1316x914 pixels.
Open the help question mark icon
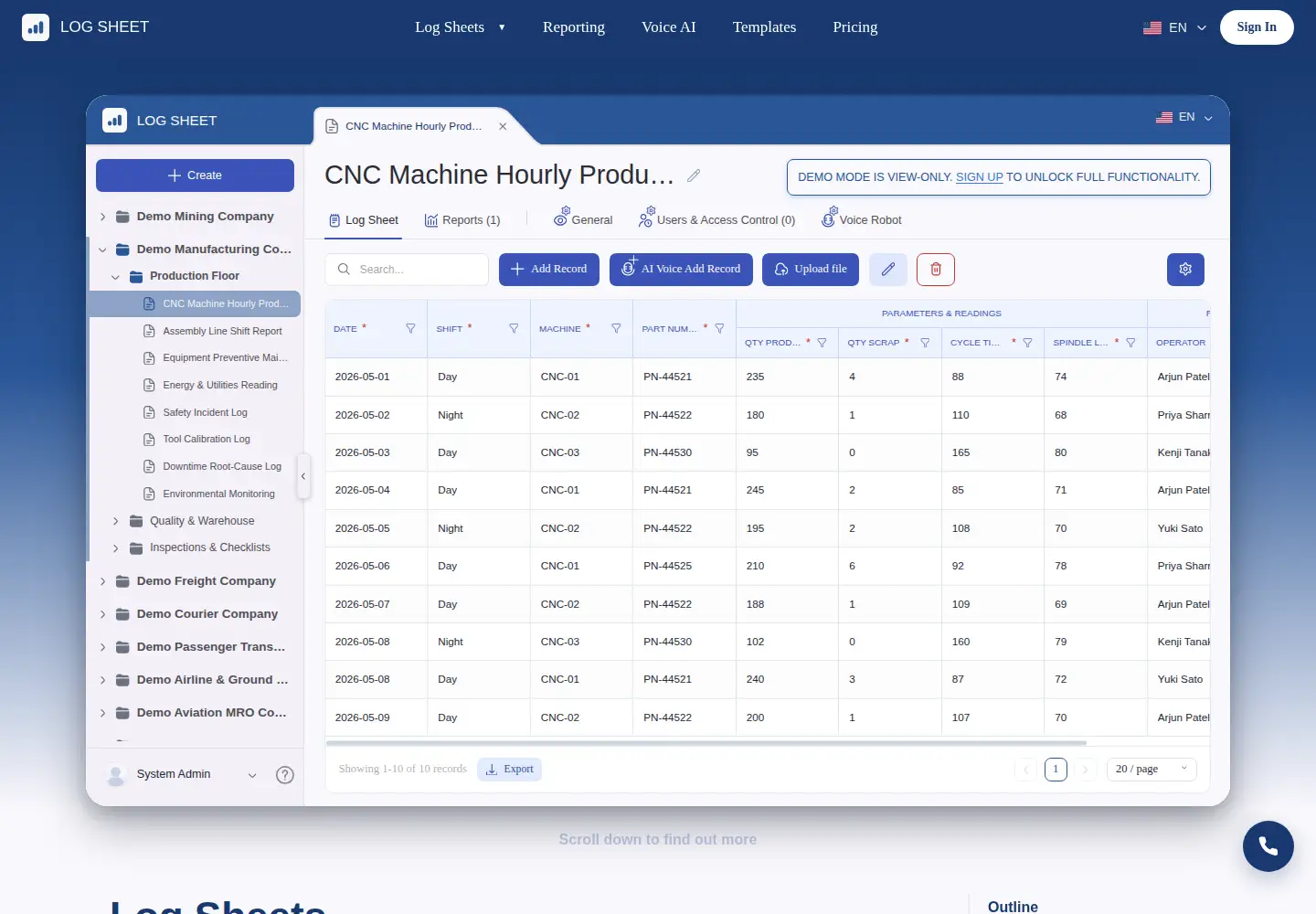tap(285, 775)
